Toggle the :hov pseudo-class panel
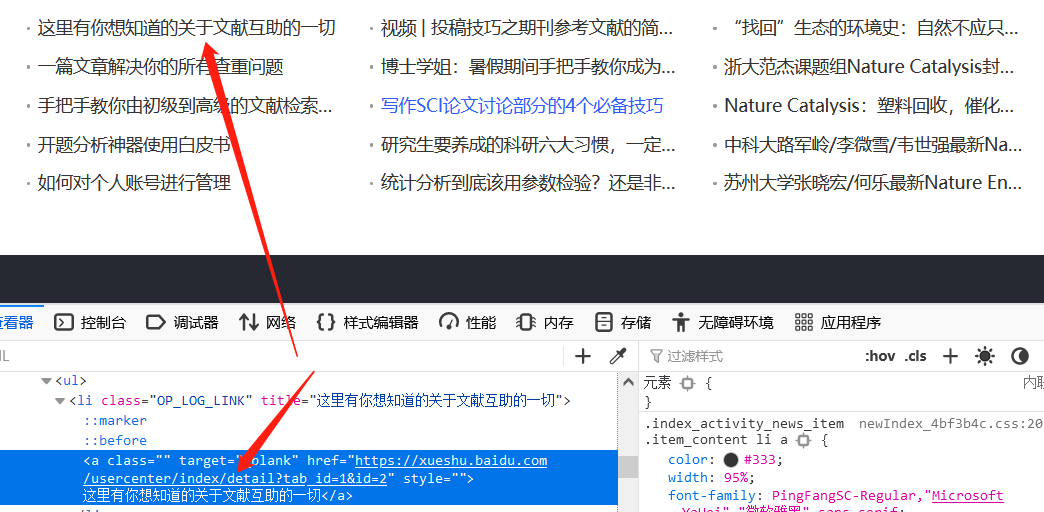1044x512 pixels. point(880,356)
